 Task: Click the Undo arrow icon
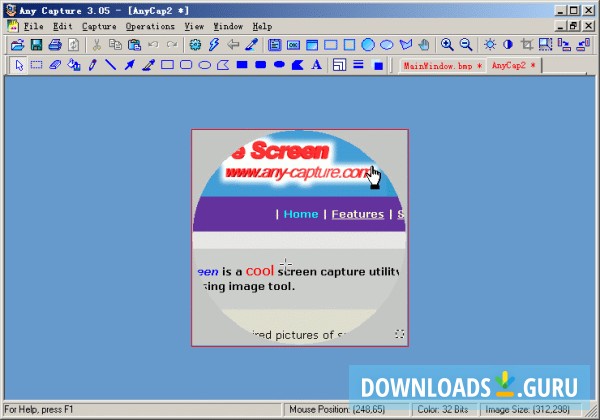click(x=153, y=45)
